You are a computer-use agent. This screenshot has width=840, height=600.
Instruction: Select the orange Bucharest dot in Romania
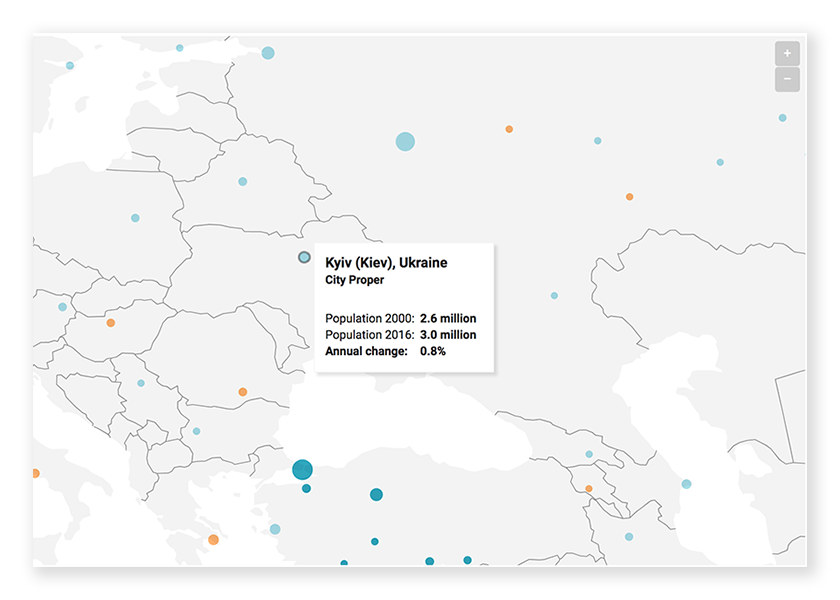(242, 392)
